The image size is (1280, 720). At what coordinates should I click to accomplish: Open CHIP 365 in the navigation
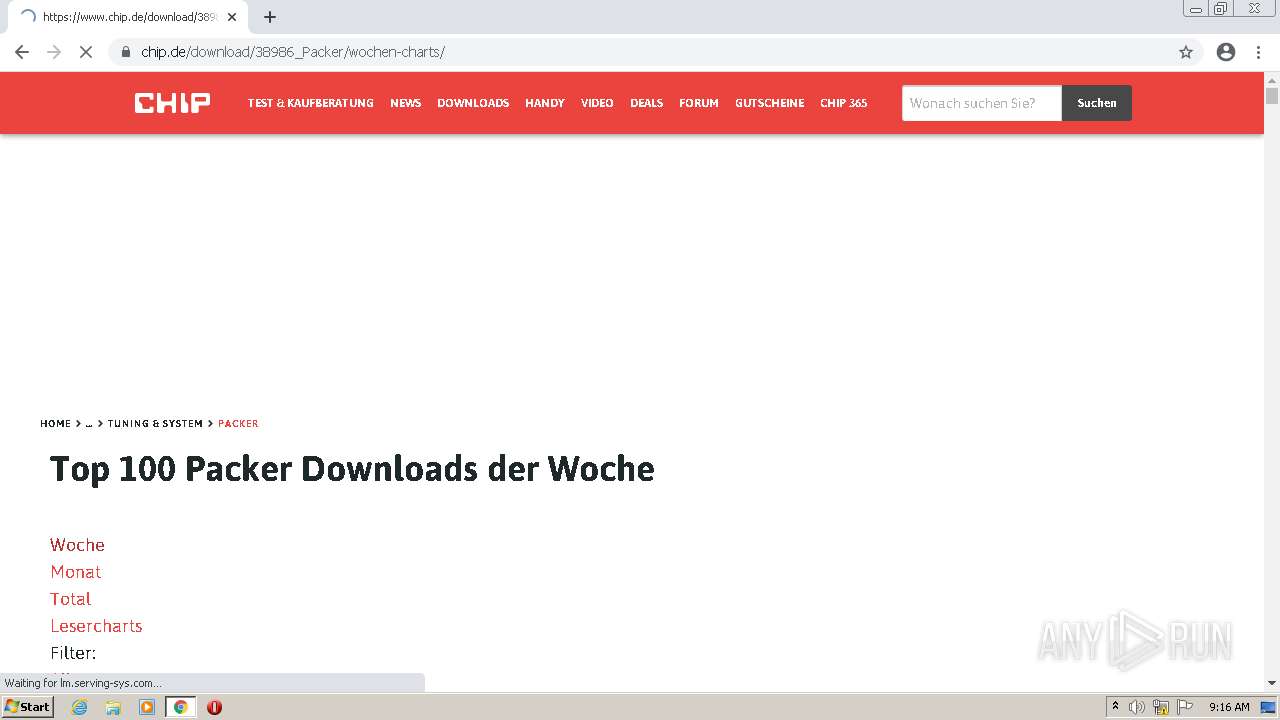pyautogui.click(x=843, y=103)
